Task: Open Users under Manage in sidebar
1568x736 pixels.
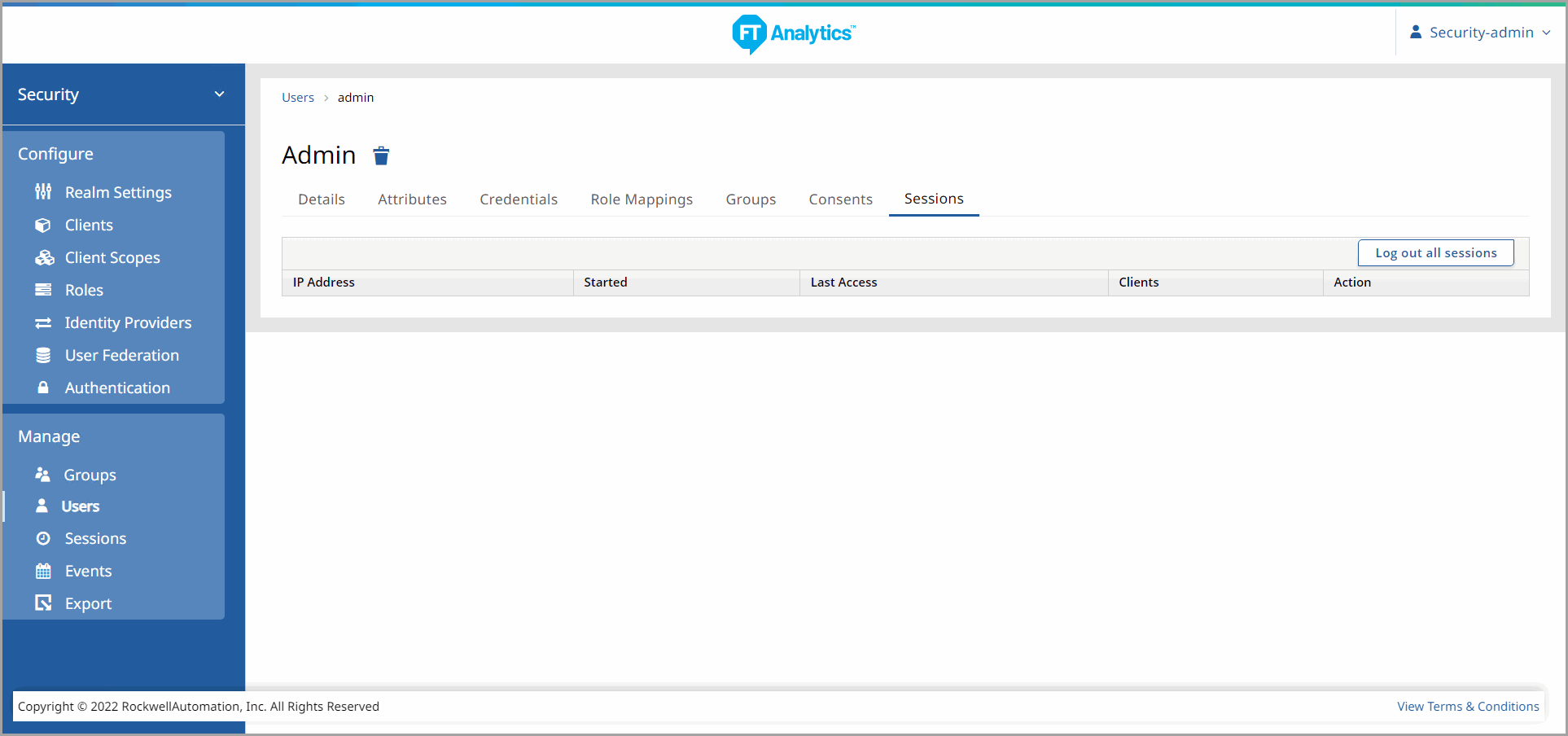Action: click(x=81, y=506)
